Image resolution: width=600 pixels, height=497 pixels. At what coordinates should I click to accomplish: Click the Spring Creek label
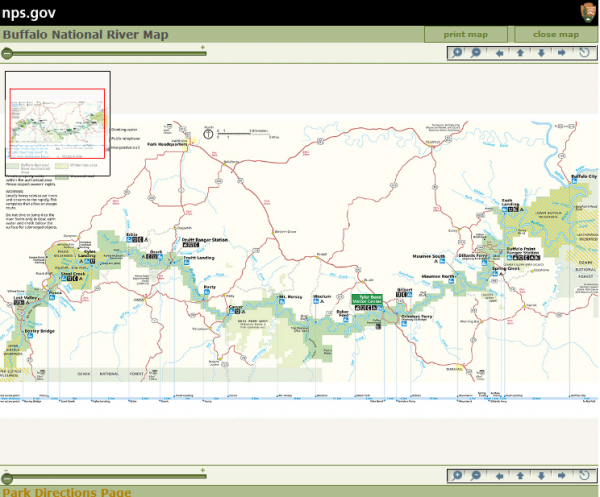(506, 269)
